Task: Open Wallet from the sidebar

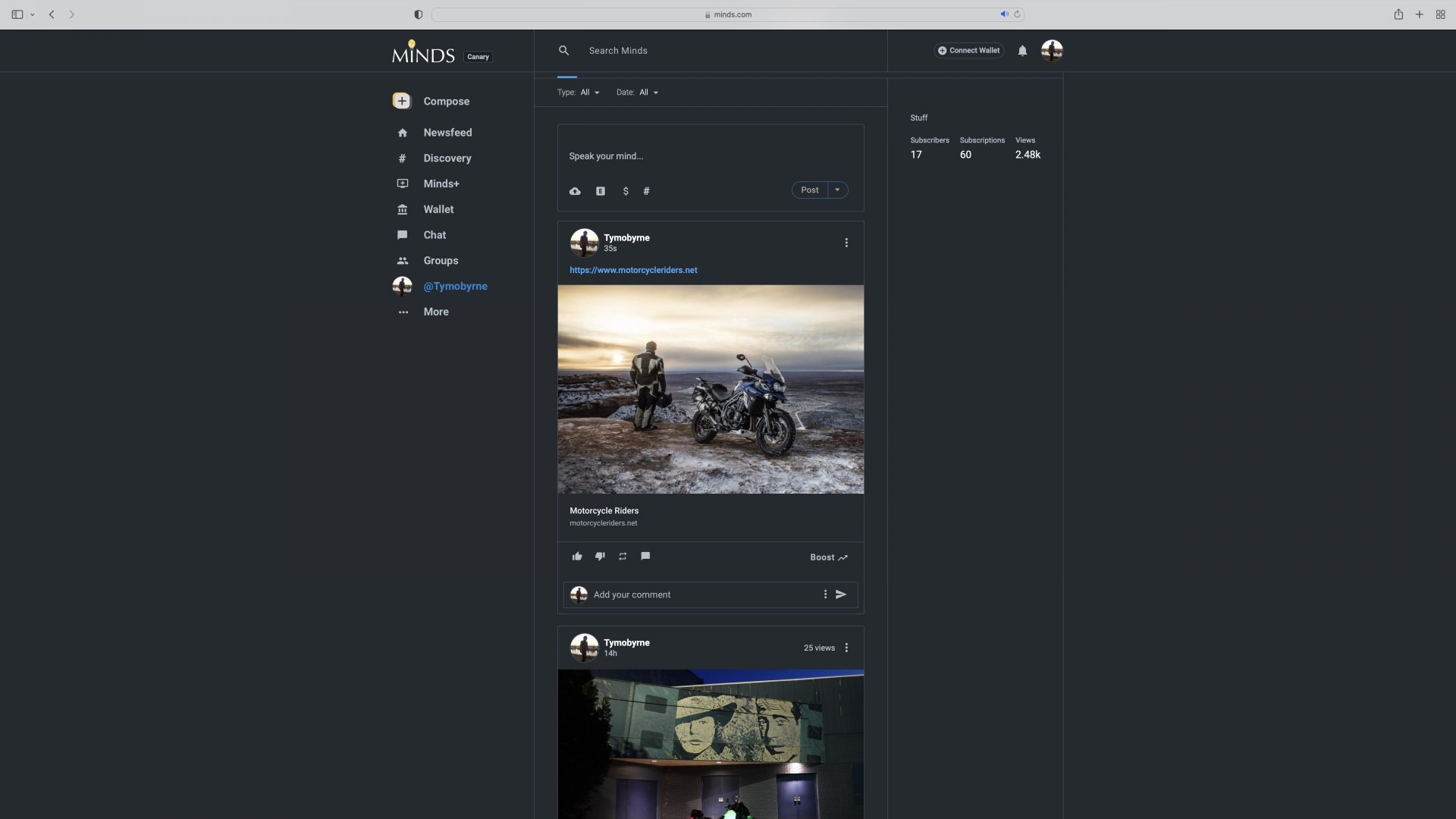Action: click(x=438, y=209)
